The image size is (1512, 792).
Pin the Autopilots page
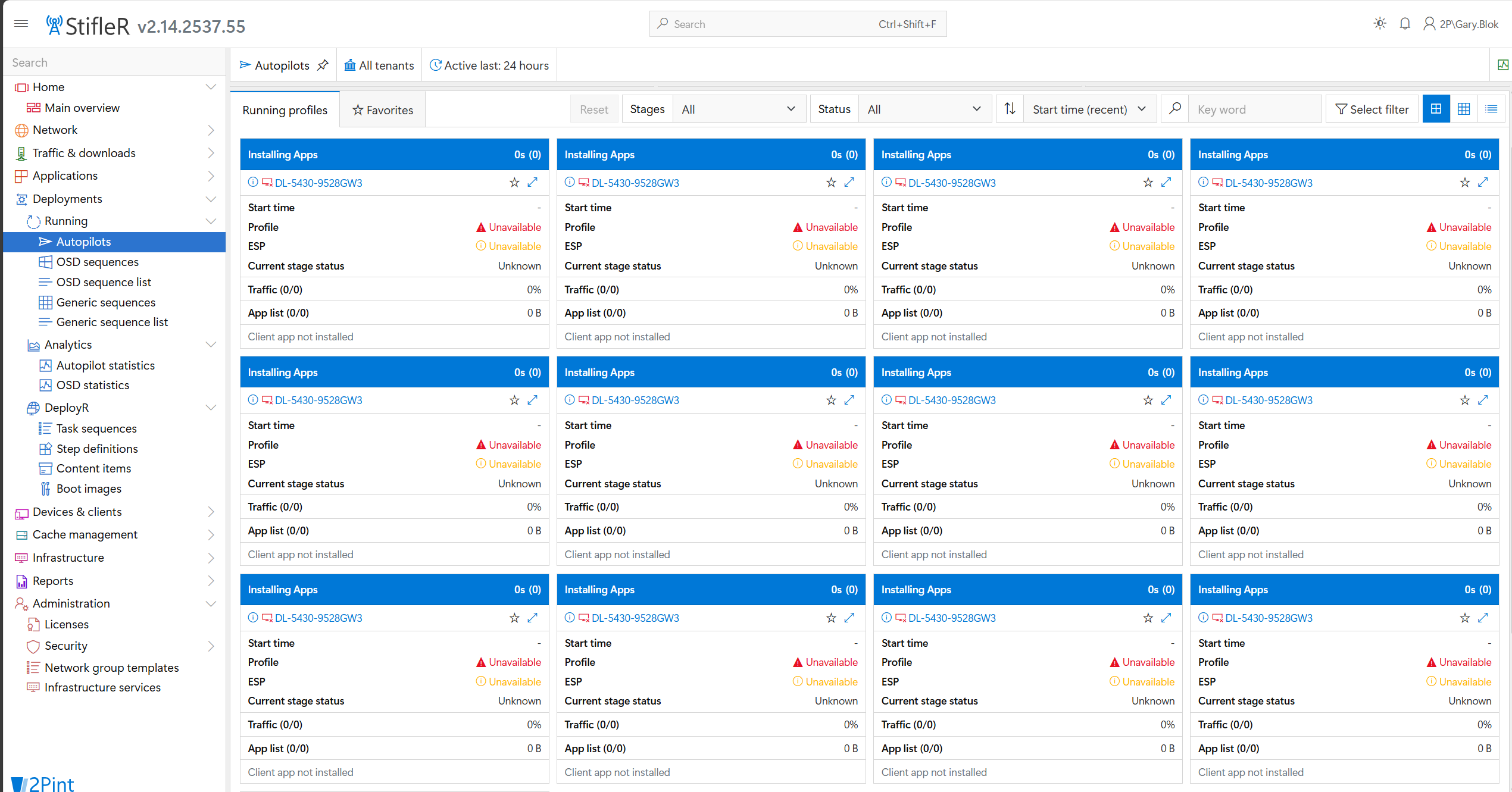(323, 65)
